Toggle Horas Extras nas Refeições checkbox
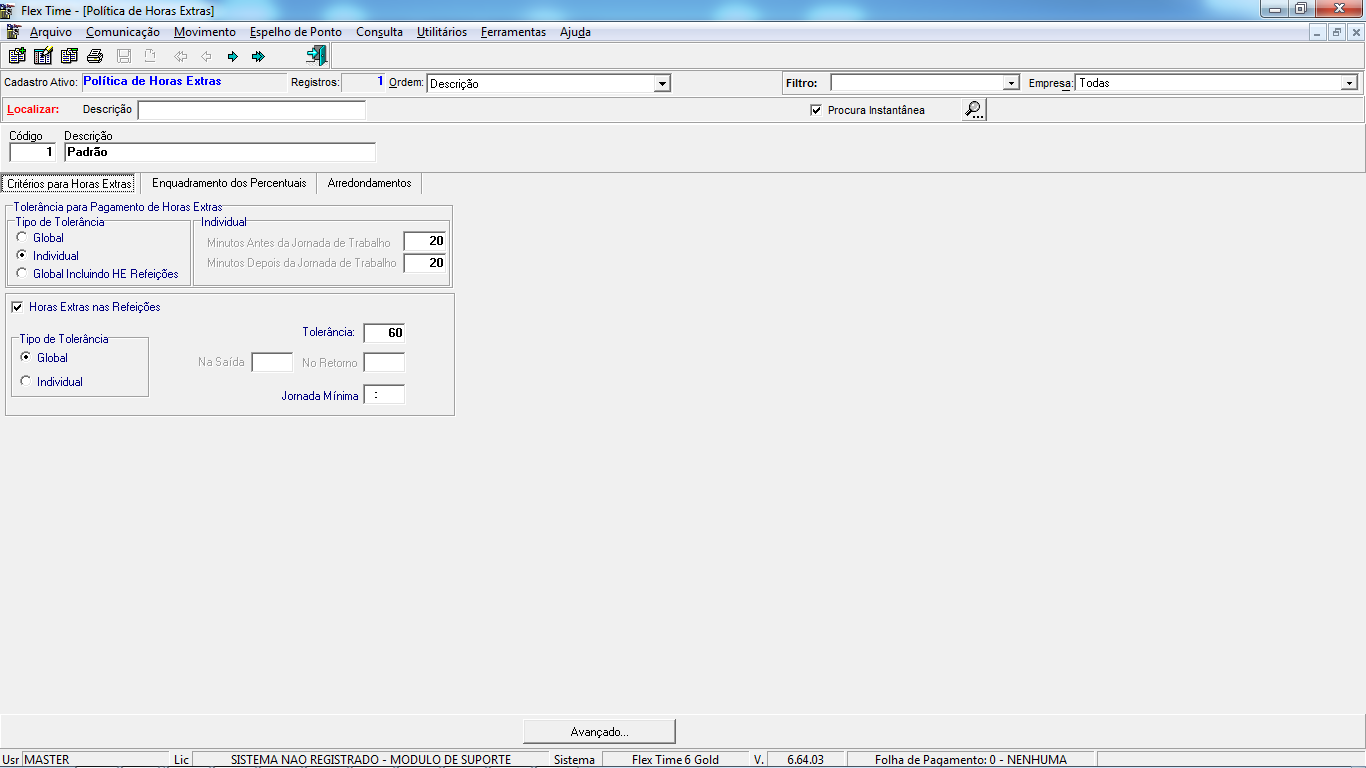1366x768 pixels. (17, 307)
